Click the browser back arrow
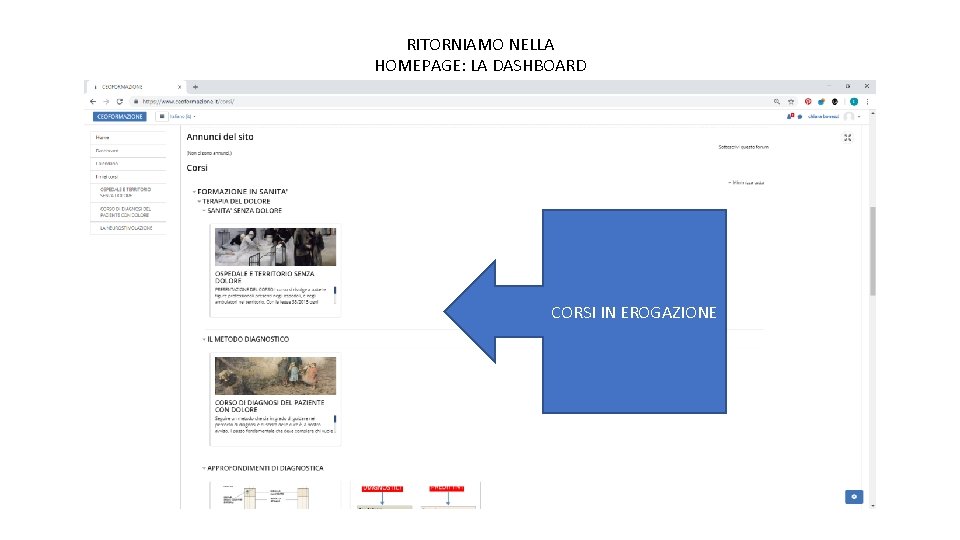 click(93, 102)
